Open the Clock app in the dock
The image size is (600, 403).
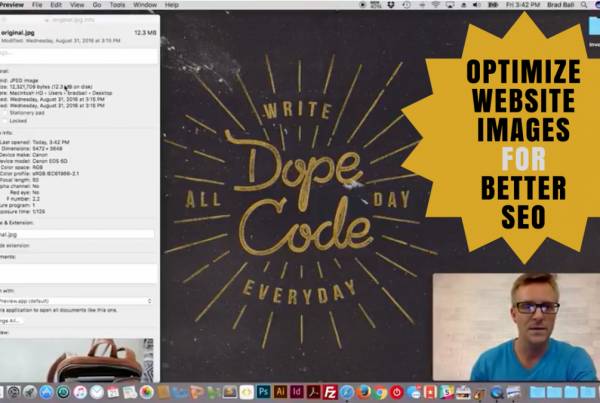(x=97, y=392)
